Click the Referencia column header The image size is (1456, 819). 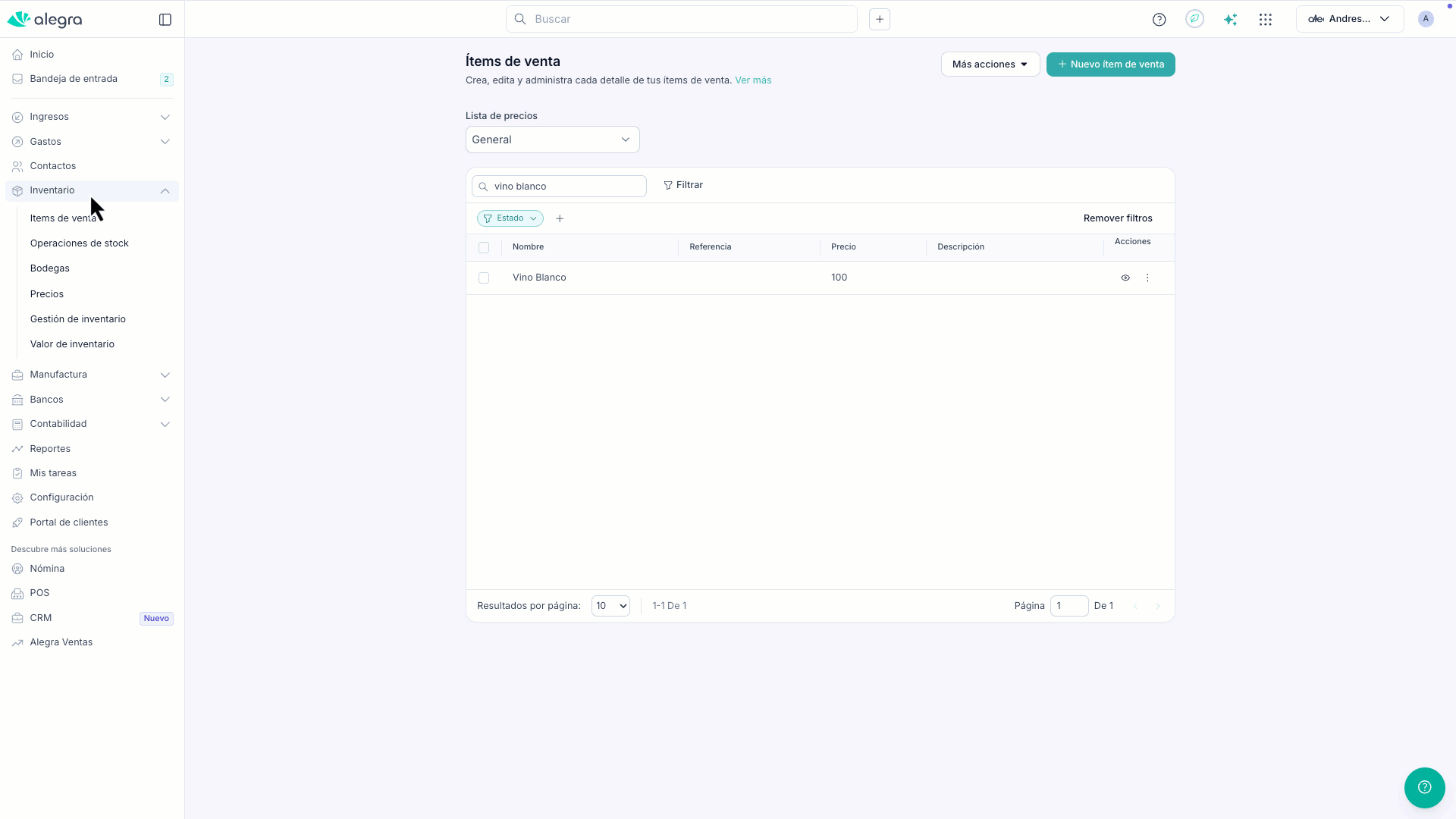[710, 247]
